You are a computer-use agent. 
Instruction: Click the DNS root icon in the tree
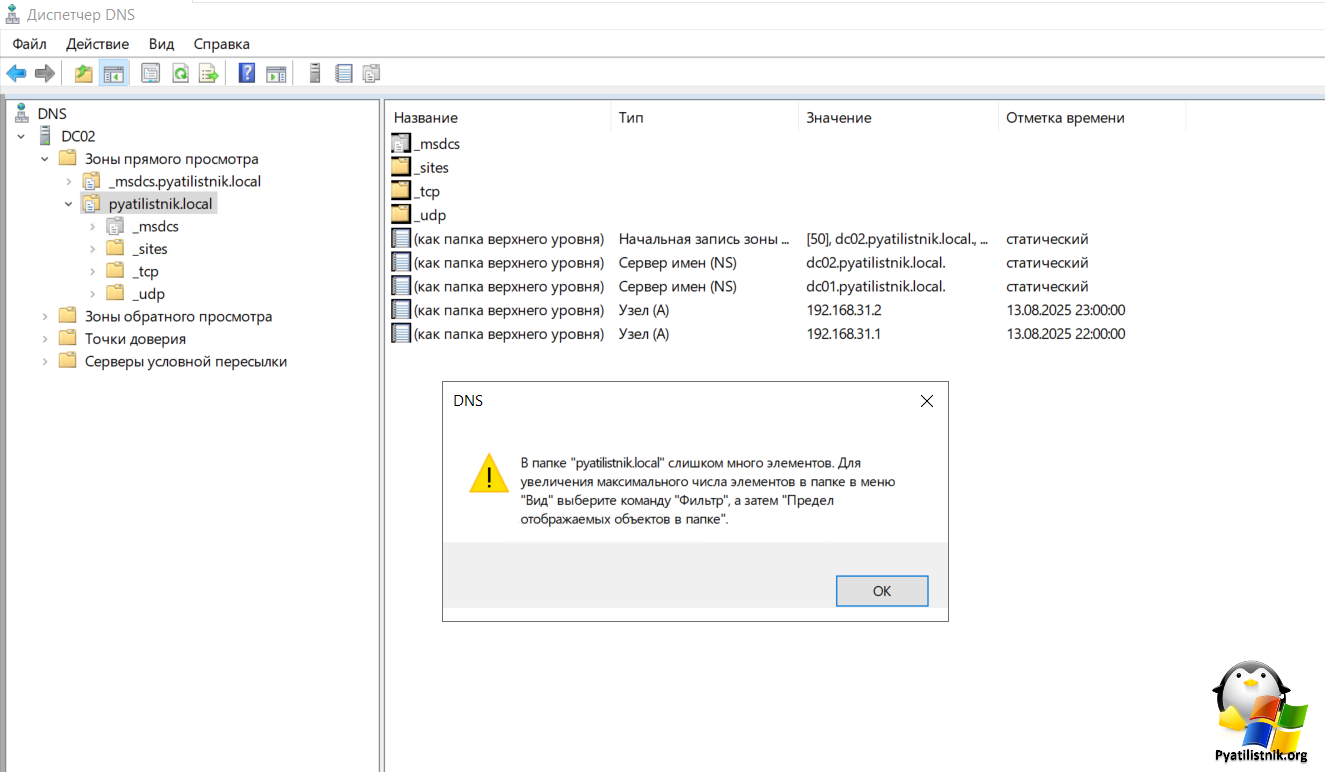tap(21, 113)
